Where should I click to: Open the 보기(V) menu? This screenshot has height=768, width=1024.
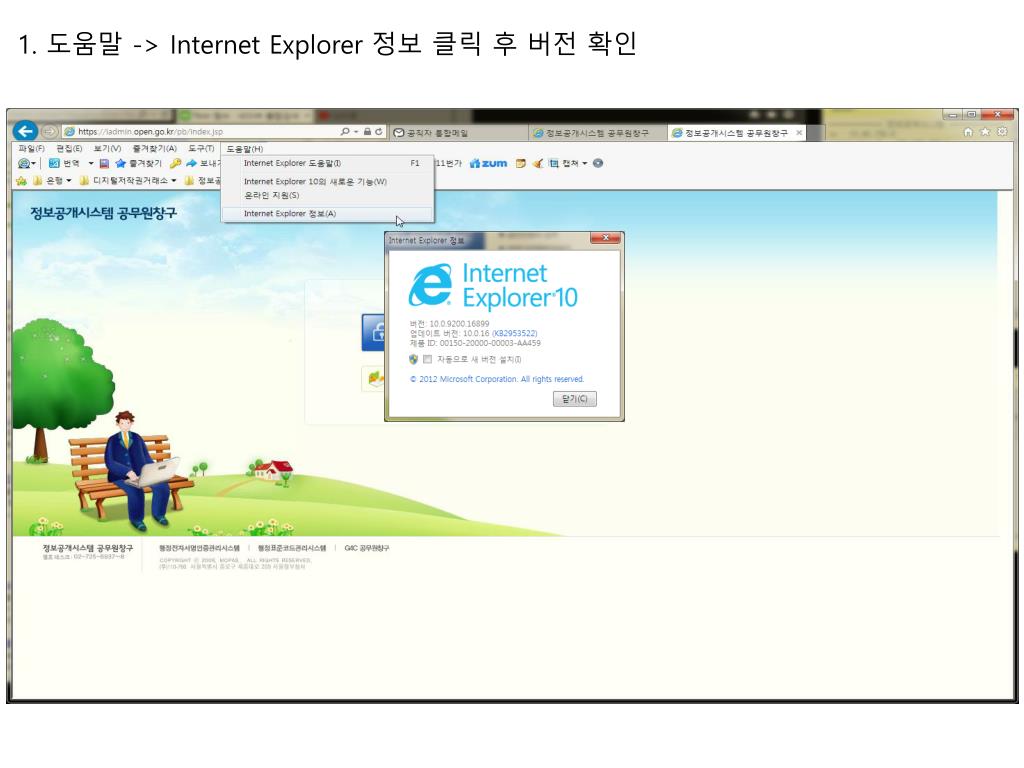pyautogui.click(x=107, y=149)
